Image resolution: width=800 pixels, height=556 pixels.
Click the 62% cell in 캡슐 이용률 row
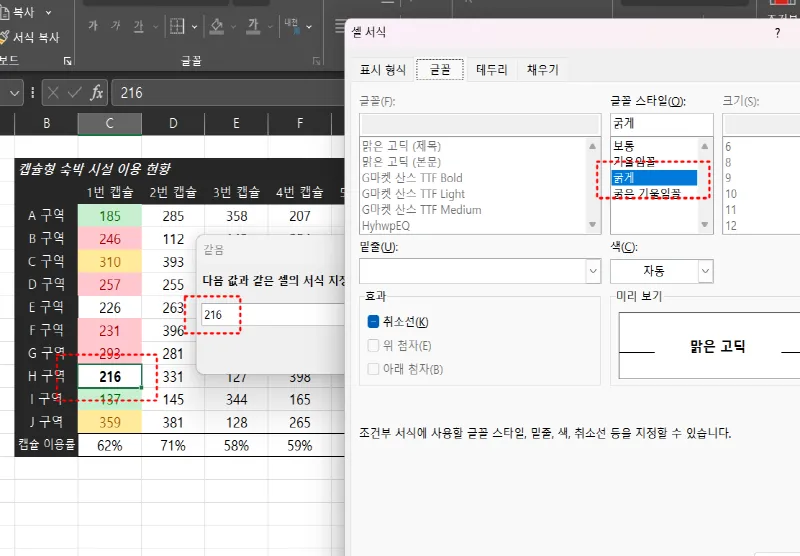110,445
